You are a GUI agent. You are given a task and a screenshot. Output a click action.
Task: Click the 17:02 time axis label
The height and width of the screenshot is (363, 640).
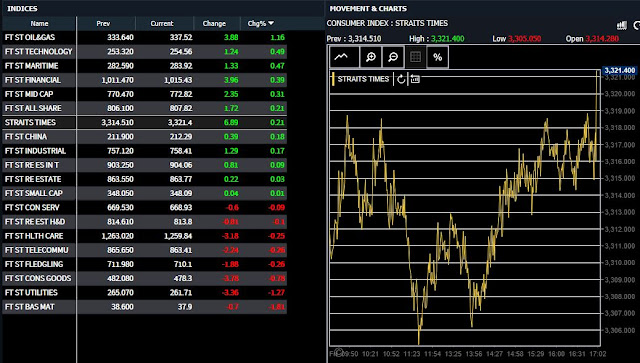[x=598, y=354]
